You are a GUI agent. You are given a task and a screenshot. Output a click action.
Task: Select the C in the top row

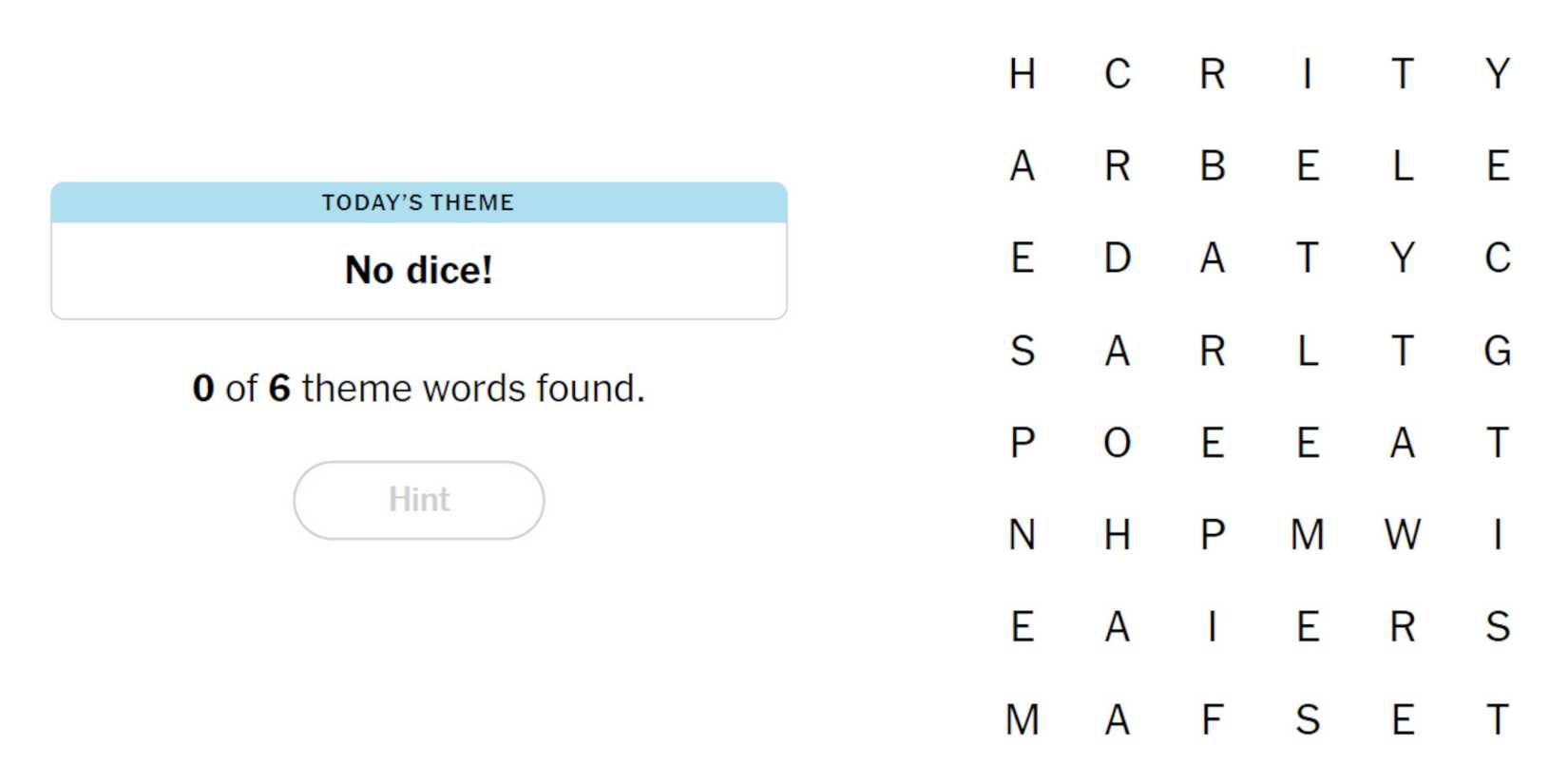click(x=1117, y=74)
